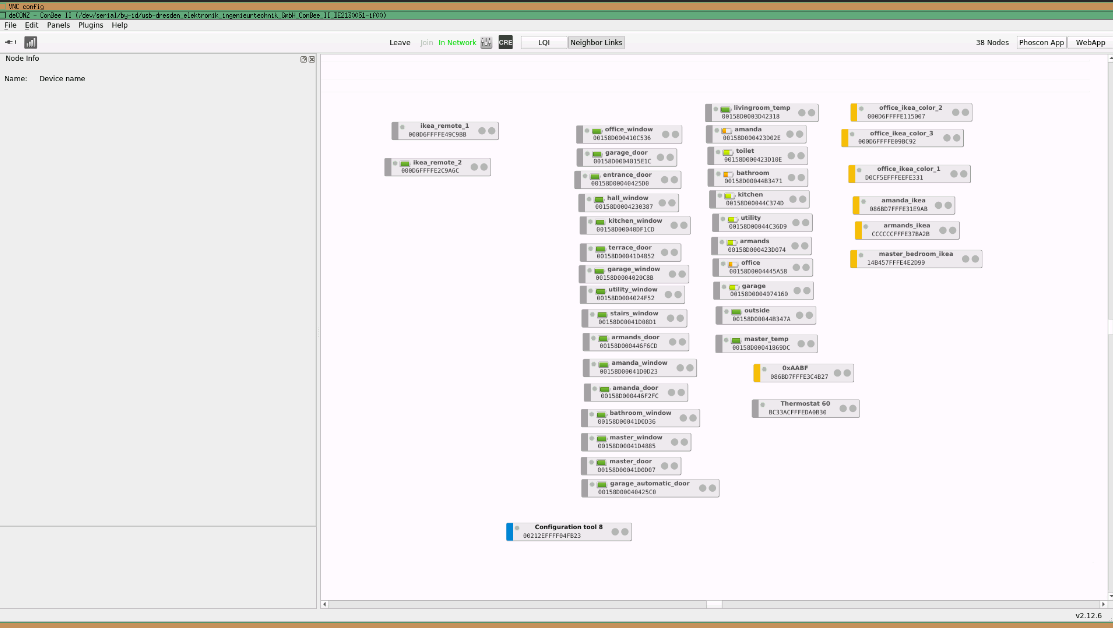Screen dimensions: 1113x628
Task: Toggle the GRE source routing button
Action: [505, 42]
